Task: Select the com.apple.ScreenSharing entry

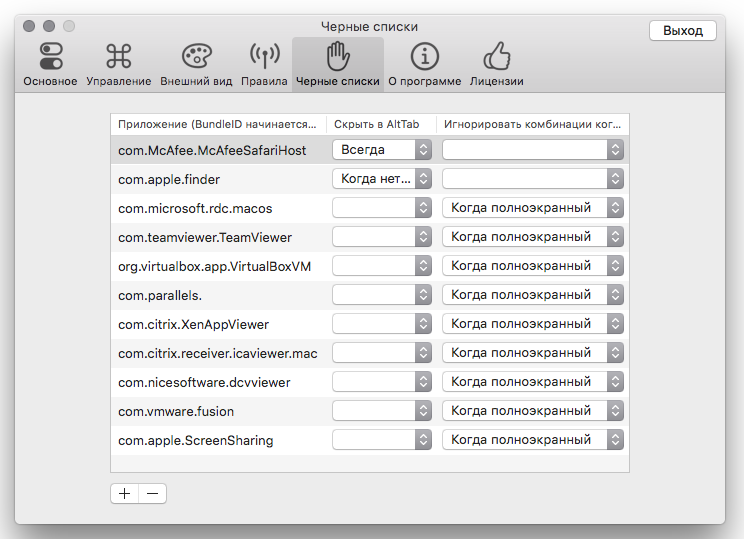Action: click(195, 440)
